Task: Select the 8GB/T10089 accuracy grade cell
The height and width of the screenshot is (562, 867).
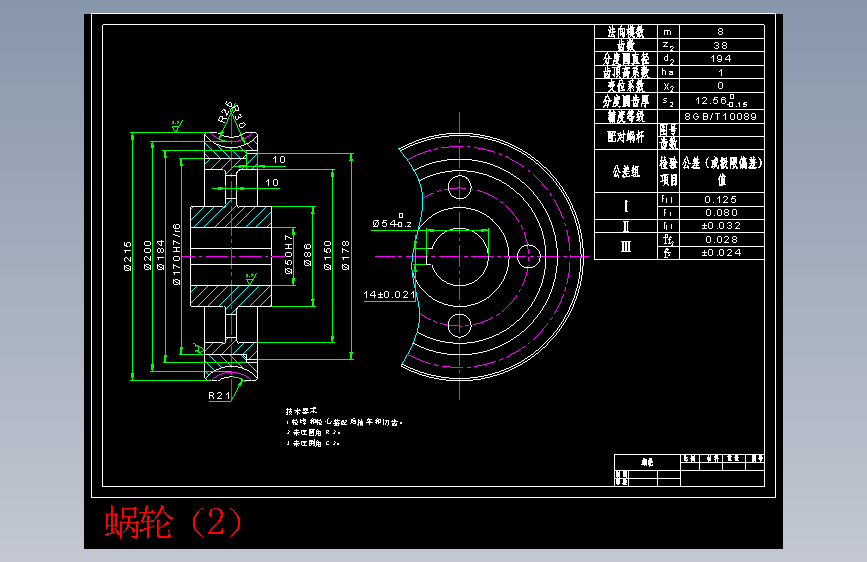Action: tap(722, 116)
